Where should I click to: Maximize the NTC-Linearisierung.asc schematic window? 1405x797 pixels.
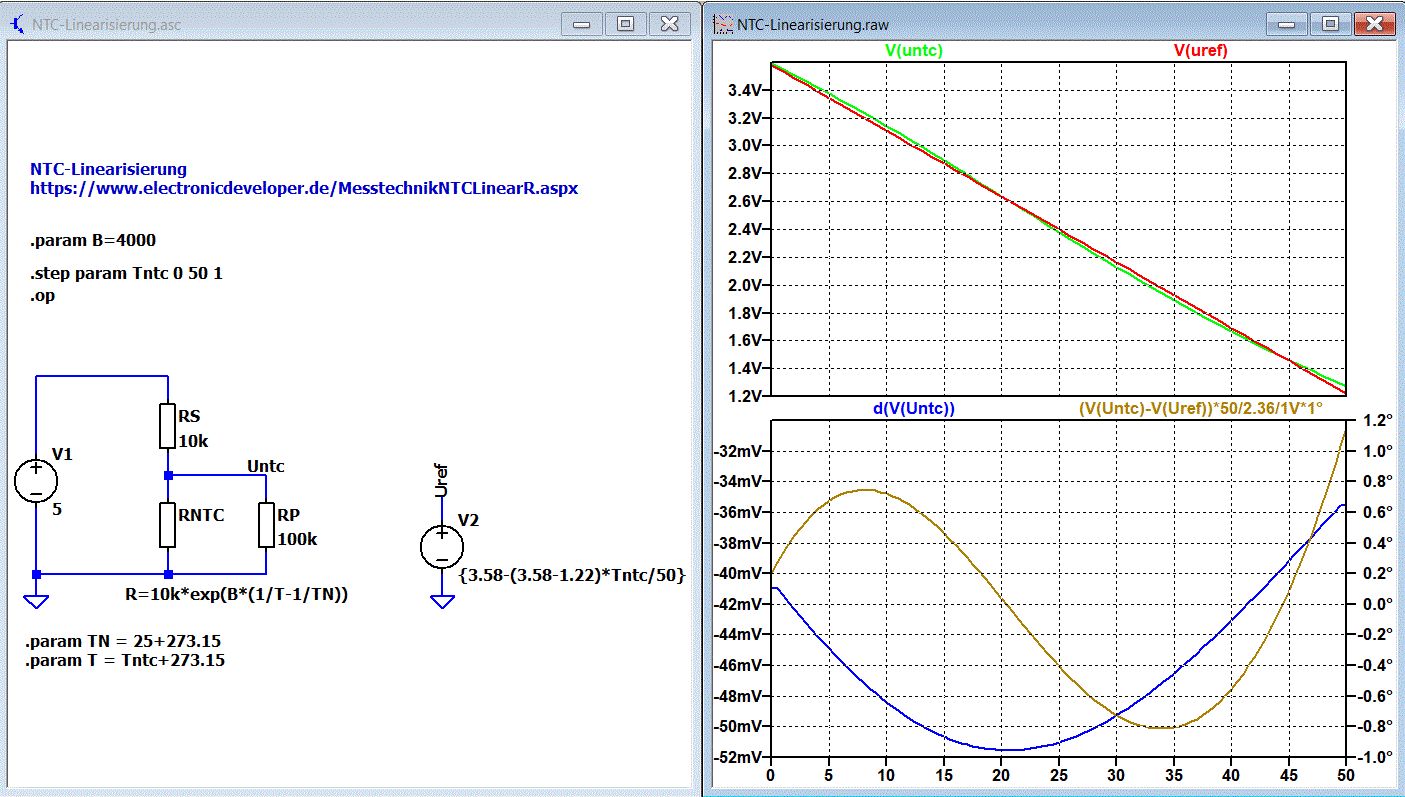625,24
